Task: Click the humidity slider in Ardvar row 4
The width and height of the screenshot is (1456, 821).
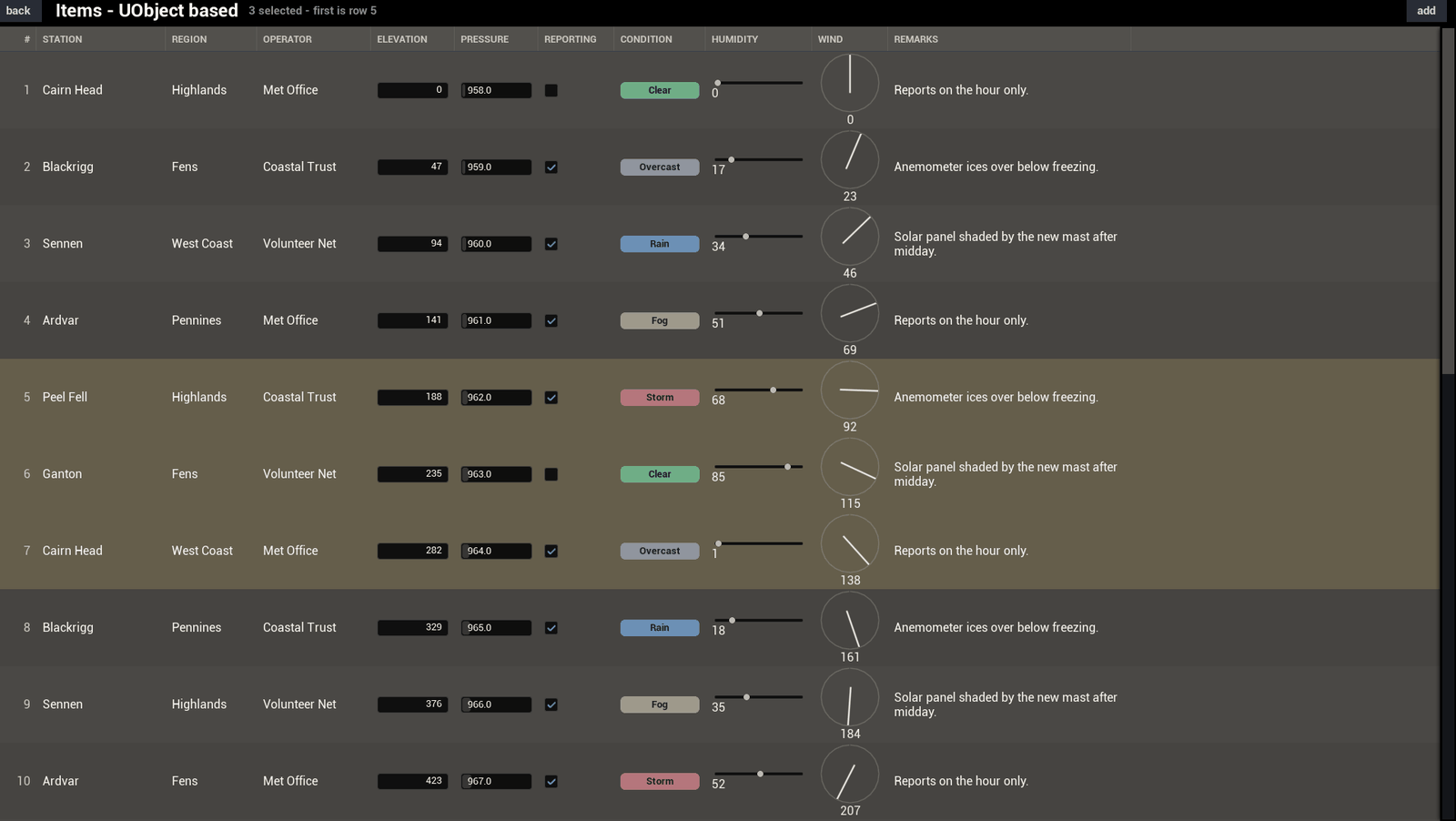Action: (x=758, y=313)
